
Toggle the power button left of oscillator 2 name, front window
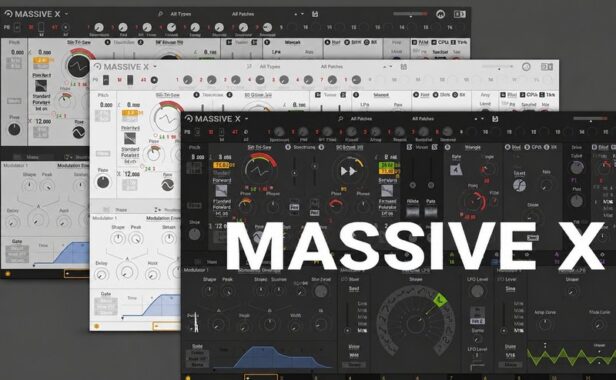coord(321,147)
